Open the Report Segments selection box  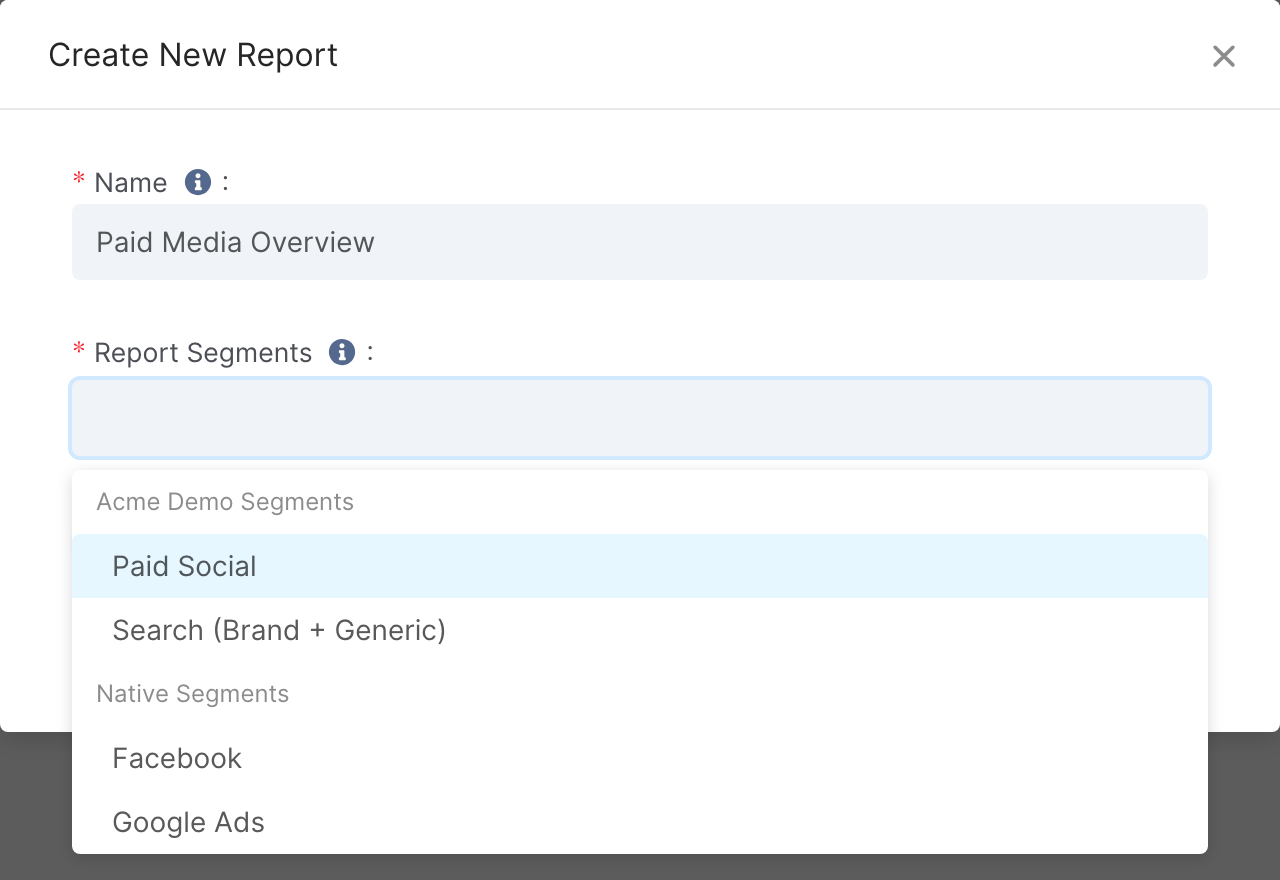pyautogui.click(x=640, y=418)
